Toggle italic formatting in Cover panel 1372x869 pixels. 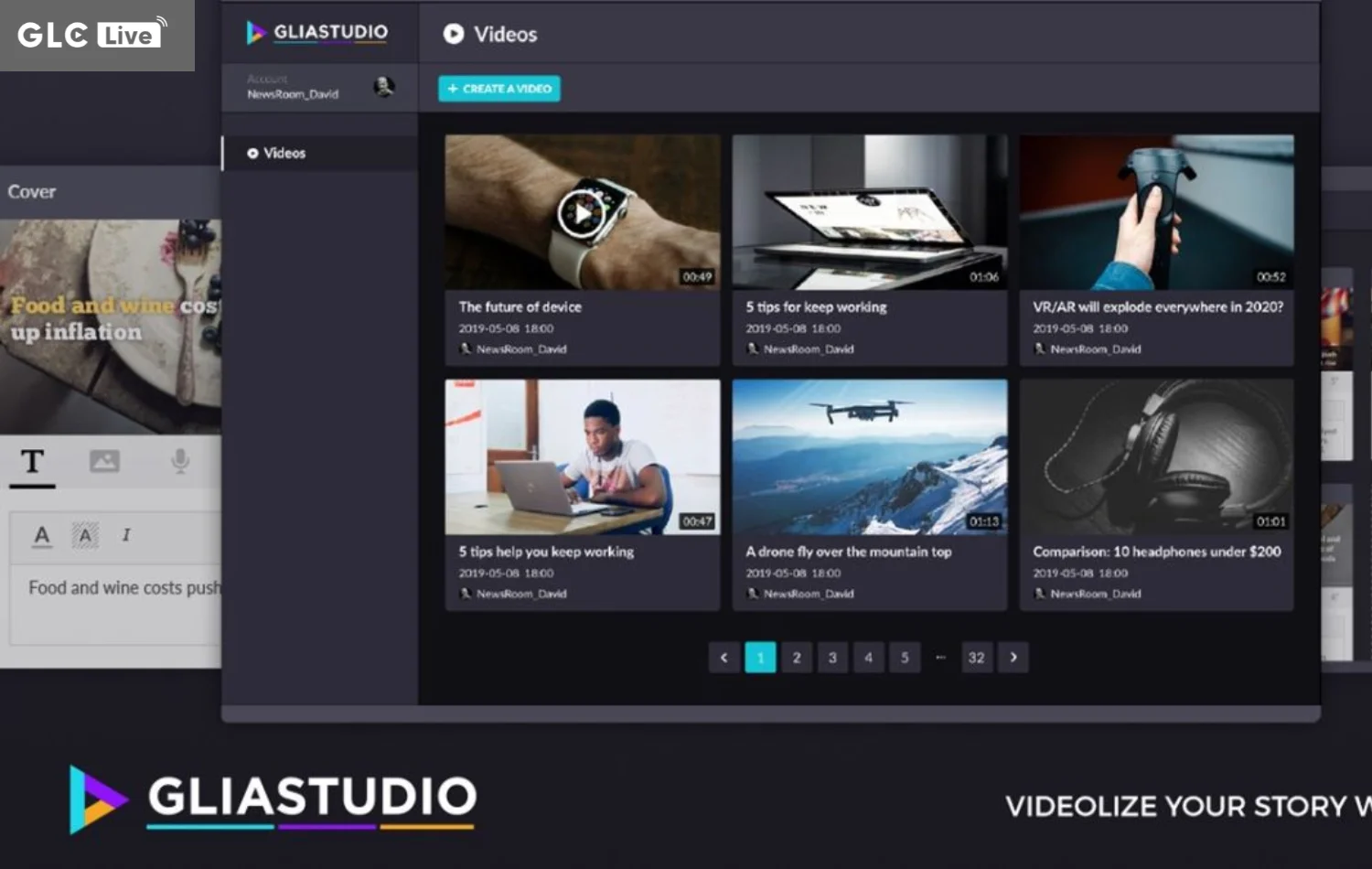(x=126, y=535)
